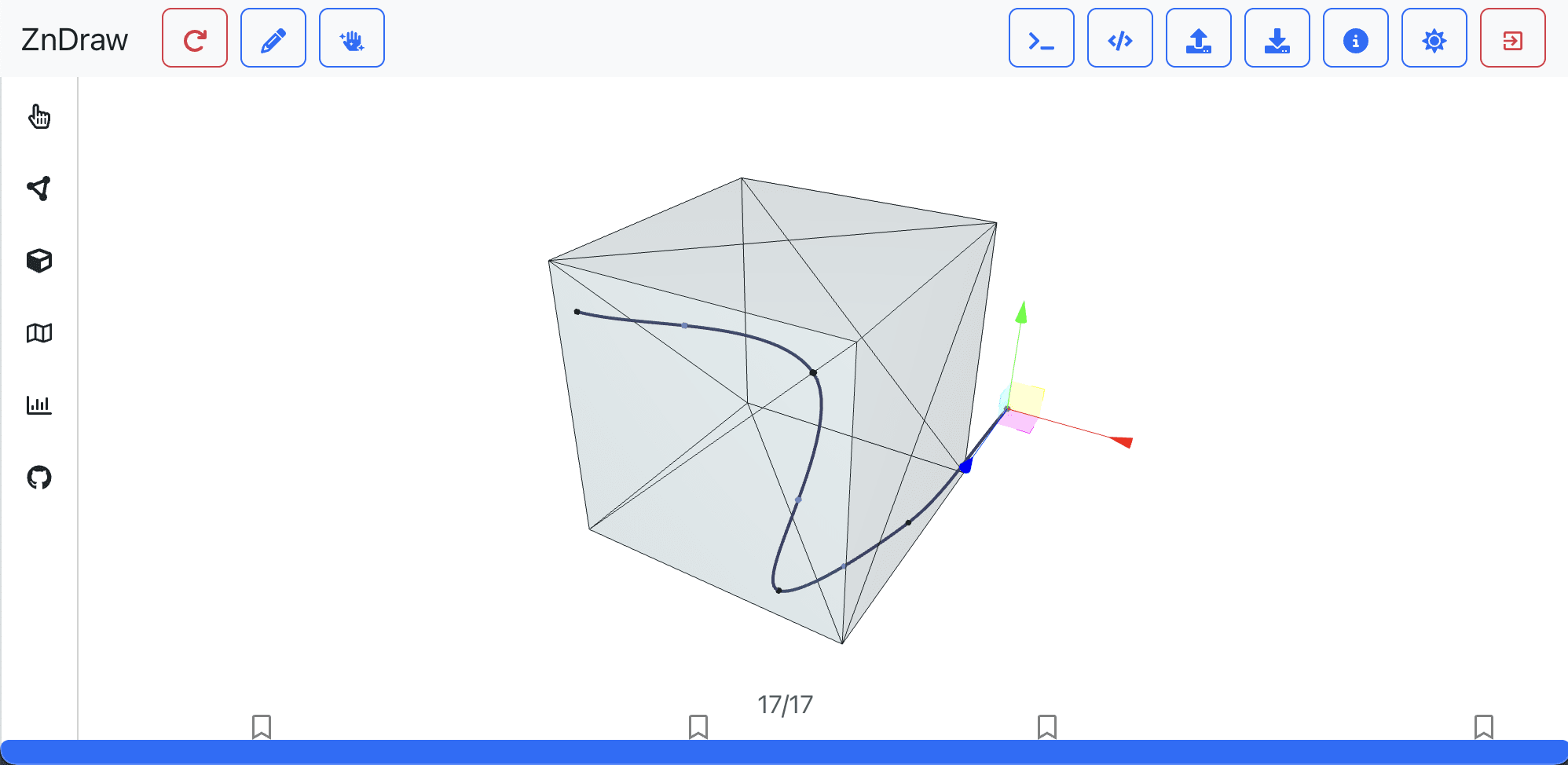Screen dimensions: 1568x765
Task: Download the current scene
Action: coord(1277,37)
